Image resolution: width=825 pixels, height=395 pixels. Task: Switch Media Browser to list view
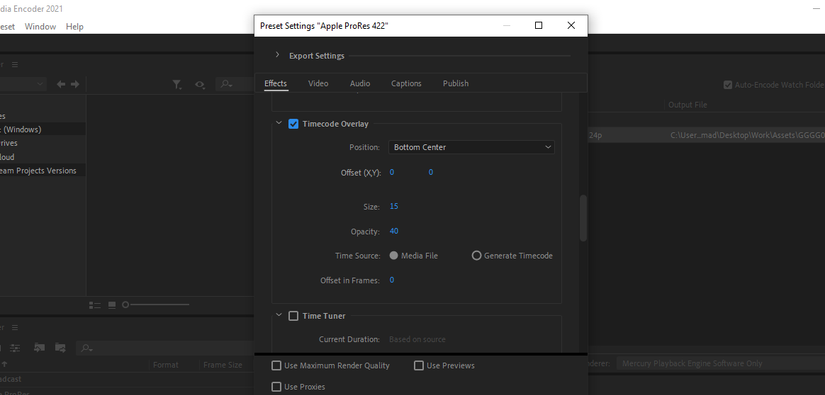pos(95,305)
